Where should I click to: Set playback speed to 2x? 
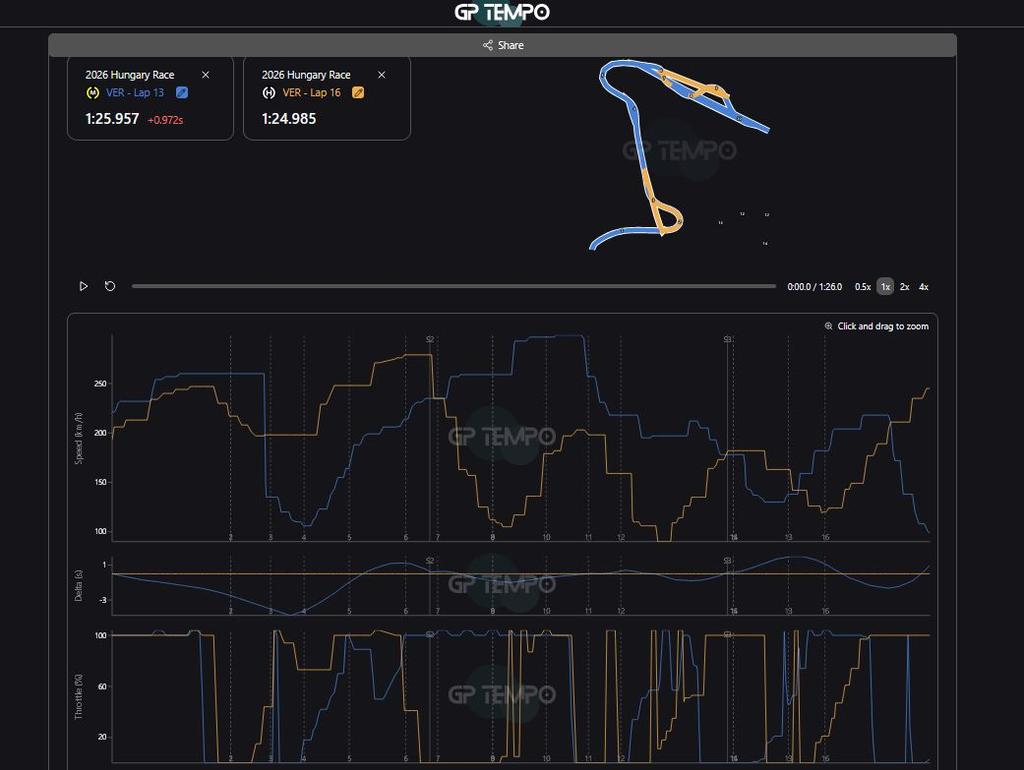coord(904,287)
